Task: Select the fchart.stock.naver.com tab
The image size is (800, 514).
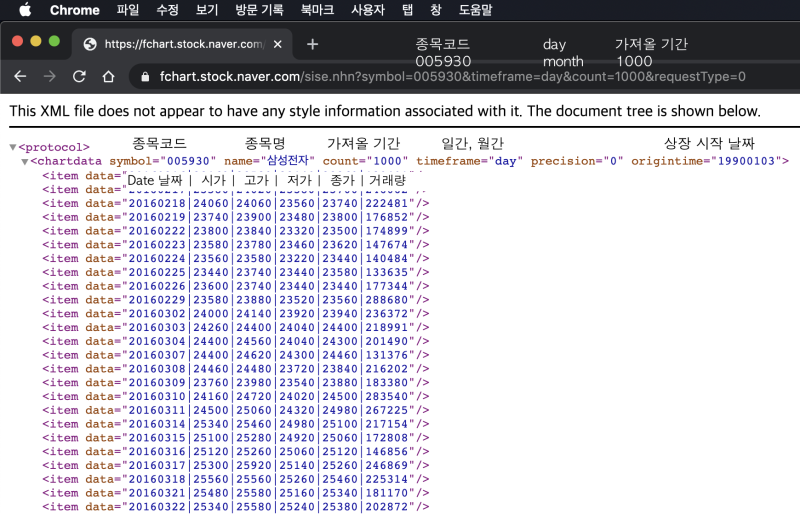Action: 182,44
